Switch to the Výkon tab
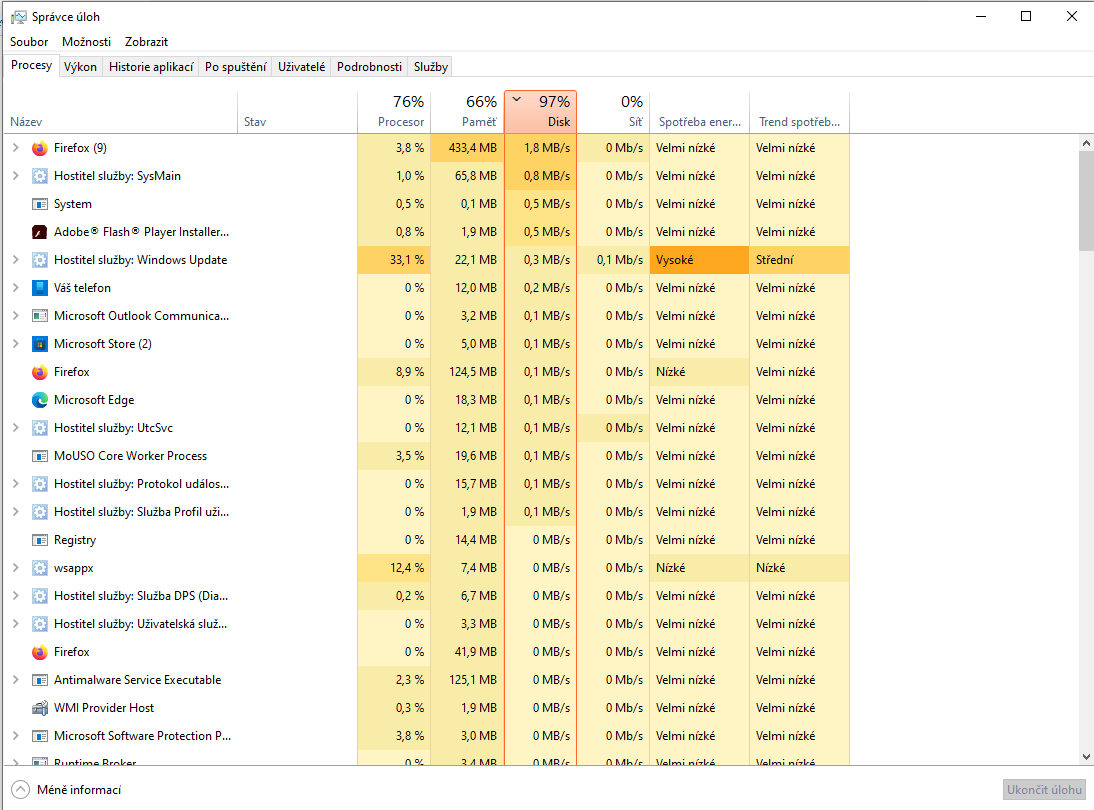This screenshot has width=1094, height=810. click(80, 67)
